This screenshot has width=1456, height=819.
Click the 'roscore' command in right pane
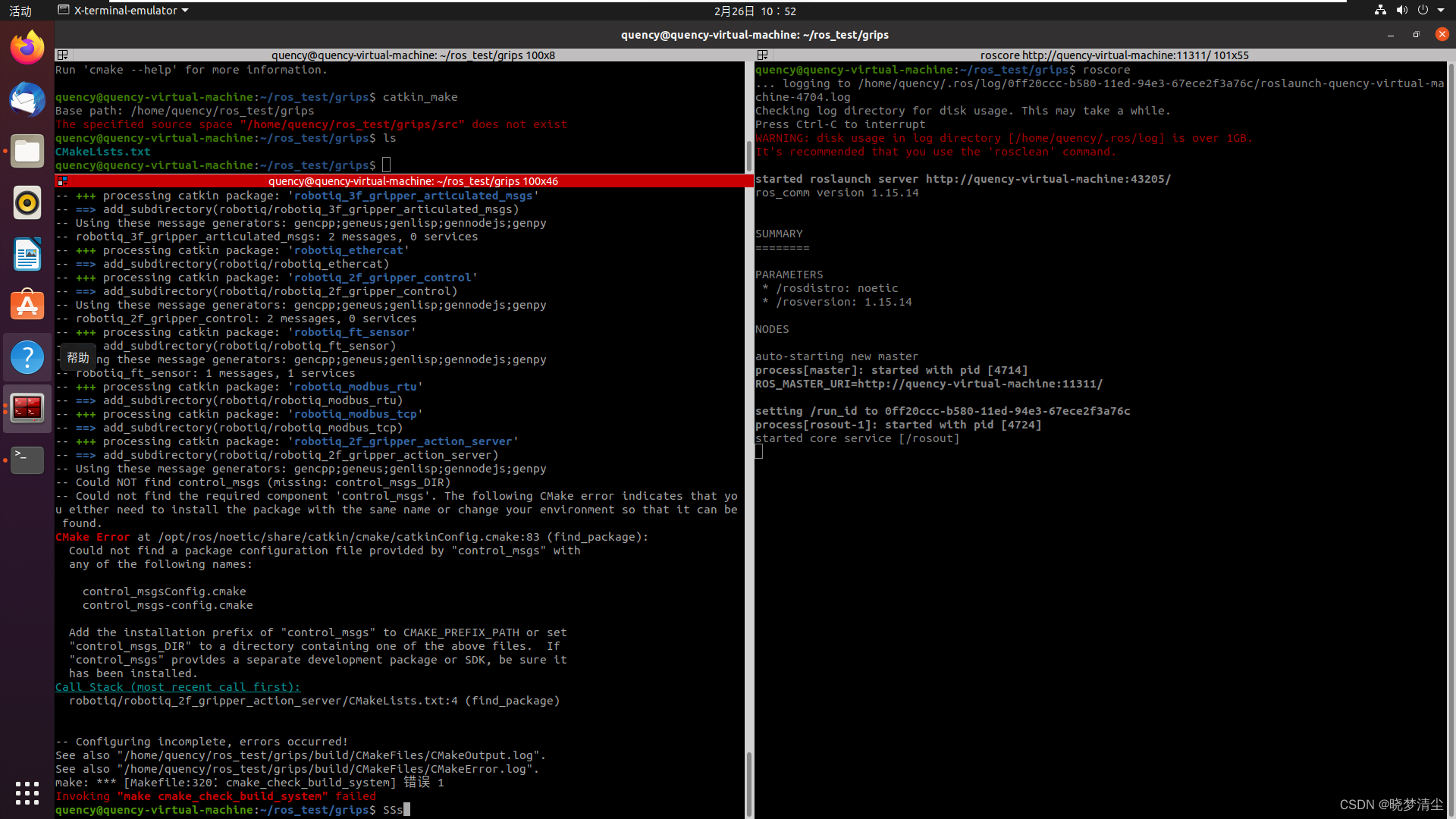[1106, 70]
